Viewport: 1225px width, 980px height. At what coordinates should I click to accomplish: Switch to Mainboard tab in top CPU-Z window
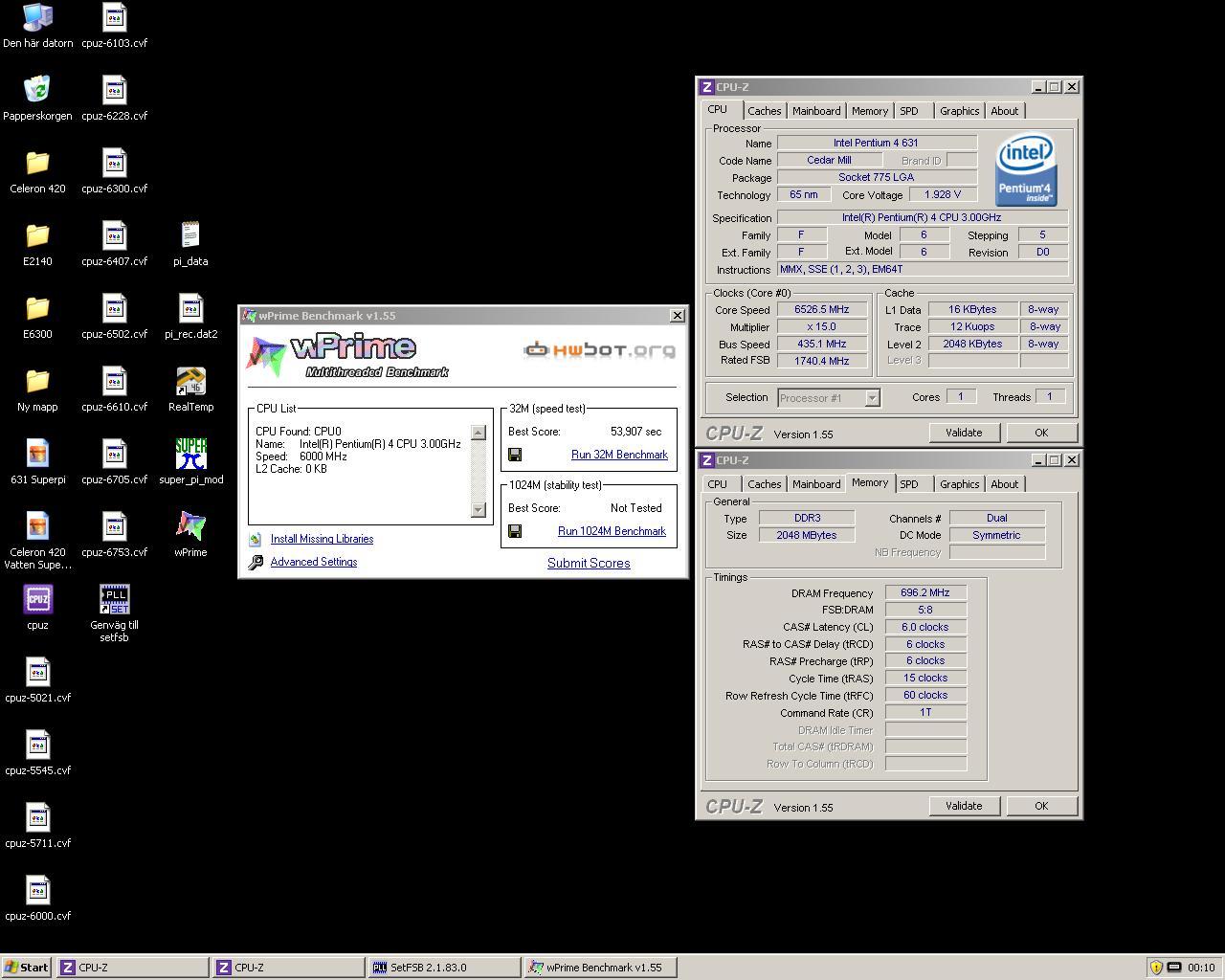pyautogui.click(x=816, y=111)
